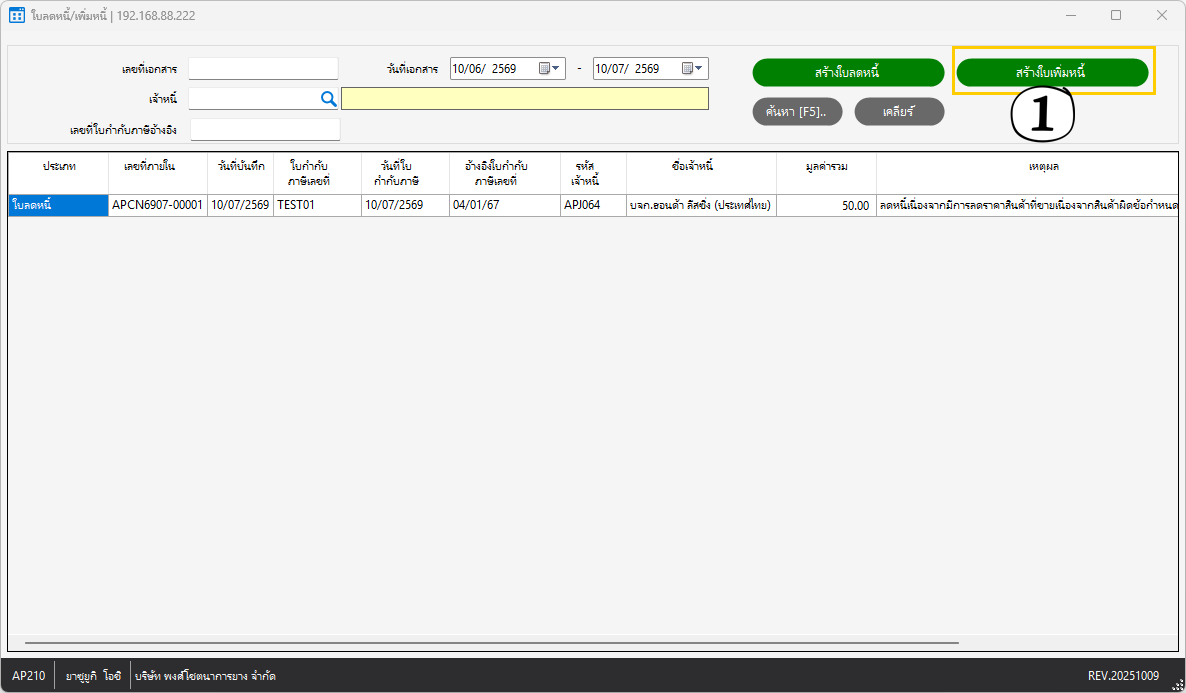Focus the เลขที่ใบกำกับภาษีอ้างอิง input field
This screenshot has height=693, width=1186.
point(265,129)
